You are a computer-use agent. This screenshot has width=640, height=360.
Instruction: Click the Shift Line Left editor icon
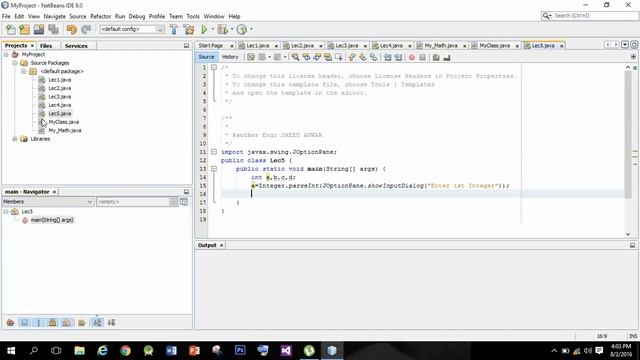point(387,58)
